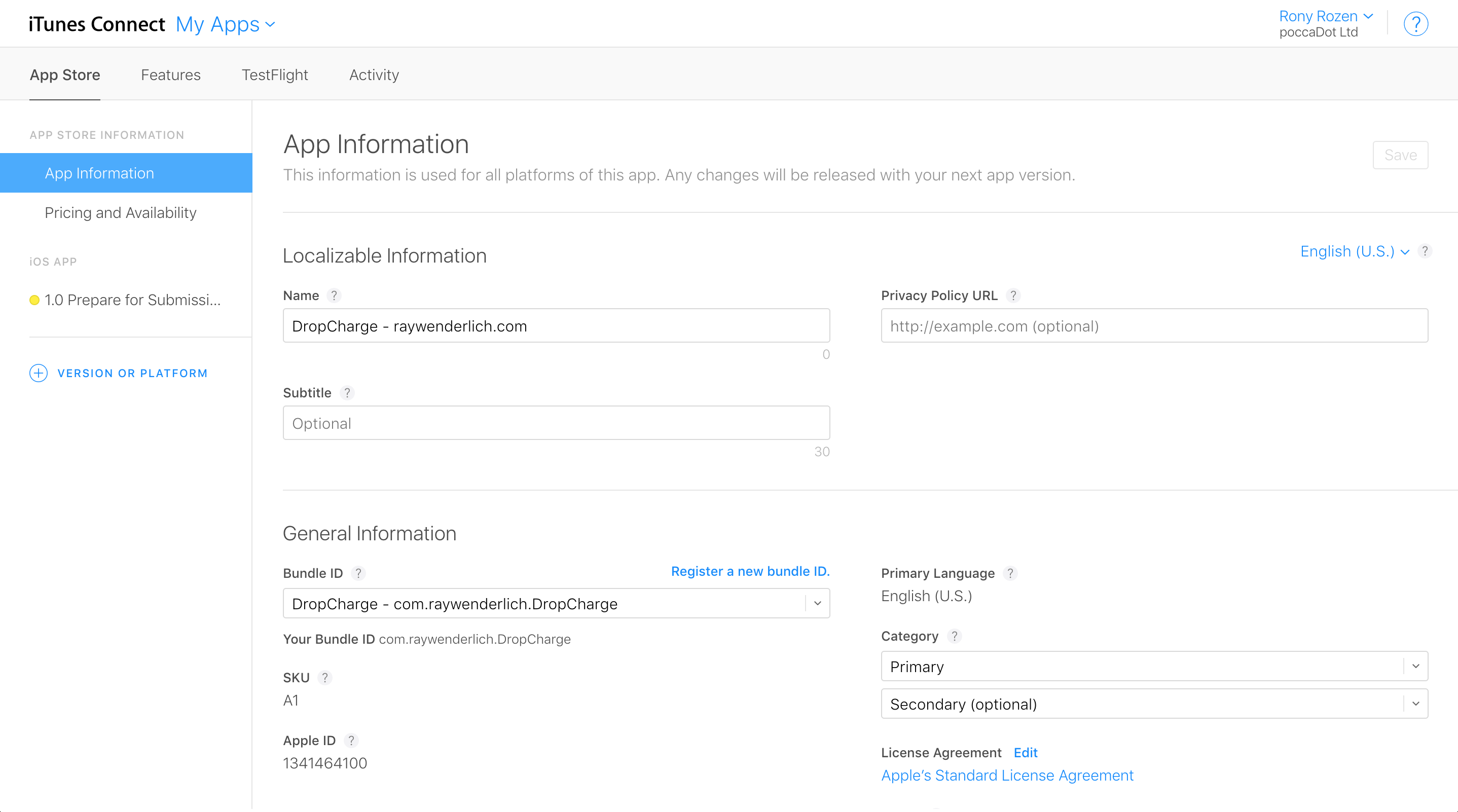The width and height of the screenshot is (1458, 812).
Task: Open Apple's Standard License Agreement link
Action: 1007,775
